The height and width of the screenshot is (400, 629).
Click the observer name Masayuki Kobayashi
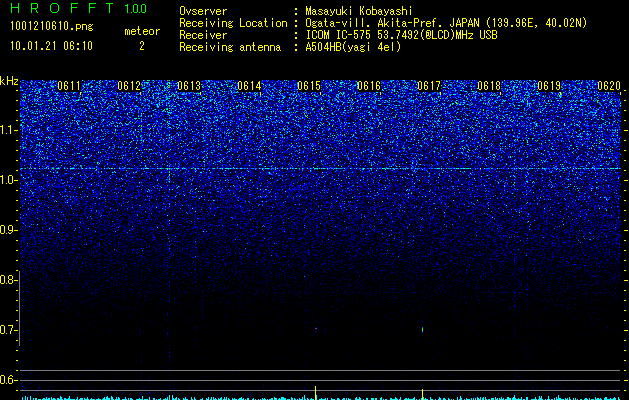click(x=359, y=11)
